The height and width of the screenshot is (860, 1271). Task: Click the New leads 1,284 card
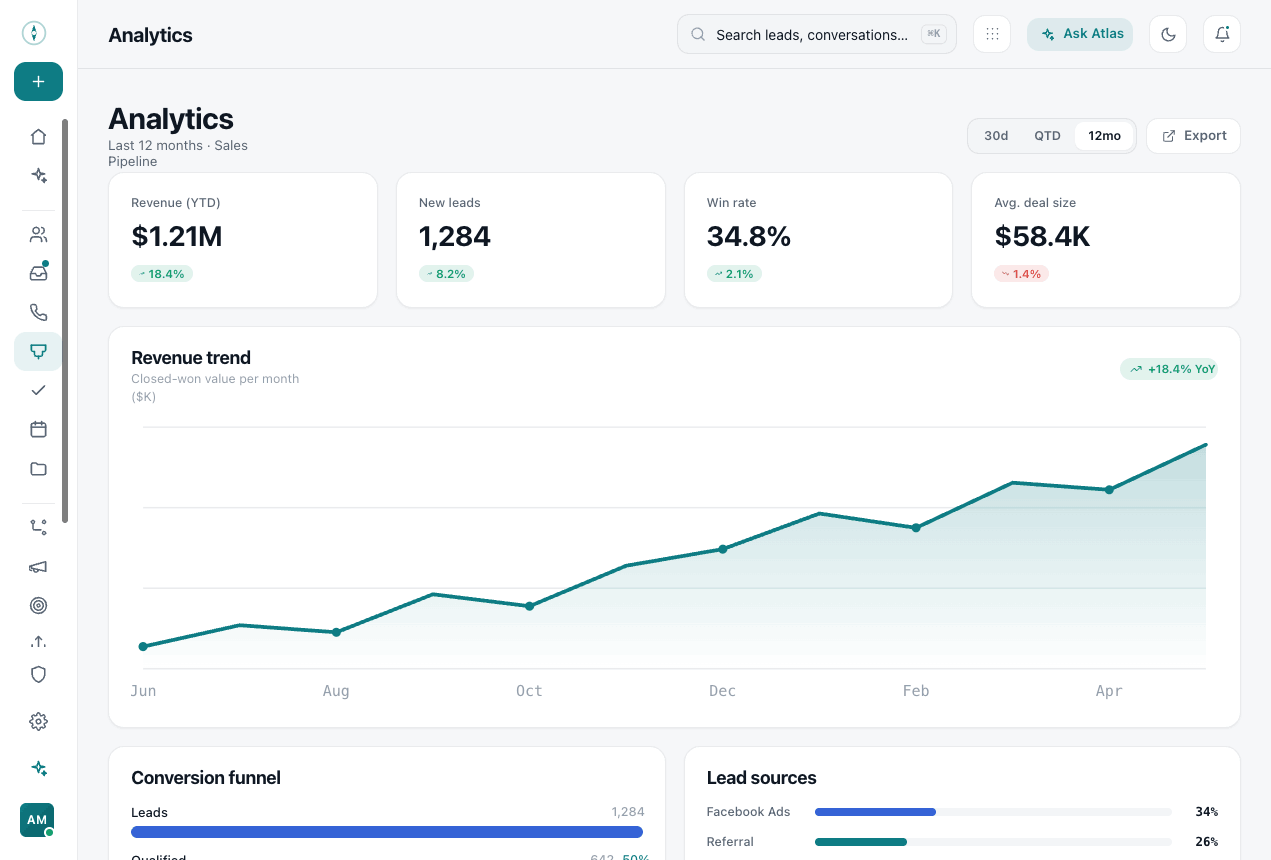point(531,240)
